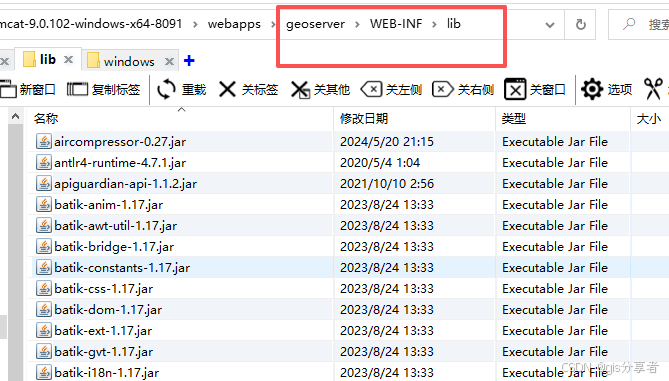Screen dimensions: 669x381
Task: Select batik-awt-util-1.17.jar file
Action: click(115, 226)
